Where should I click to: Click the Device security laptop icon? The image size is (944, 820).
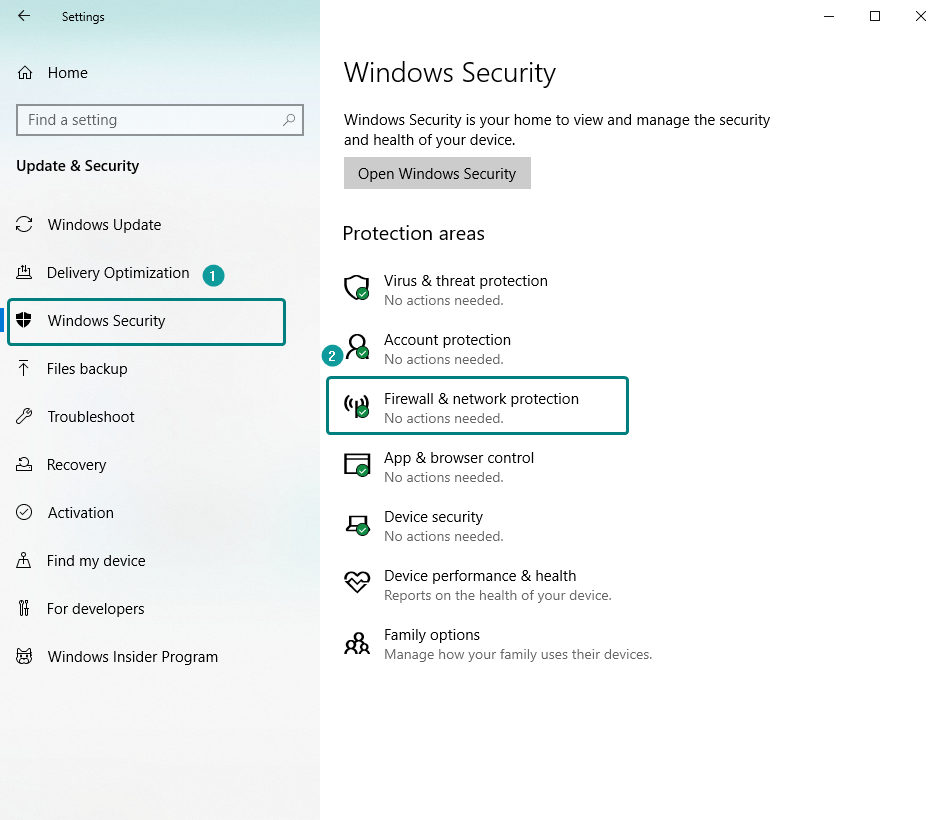357,524
